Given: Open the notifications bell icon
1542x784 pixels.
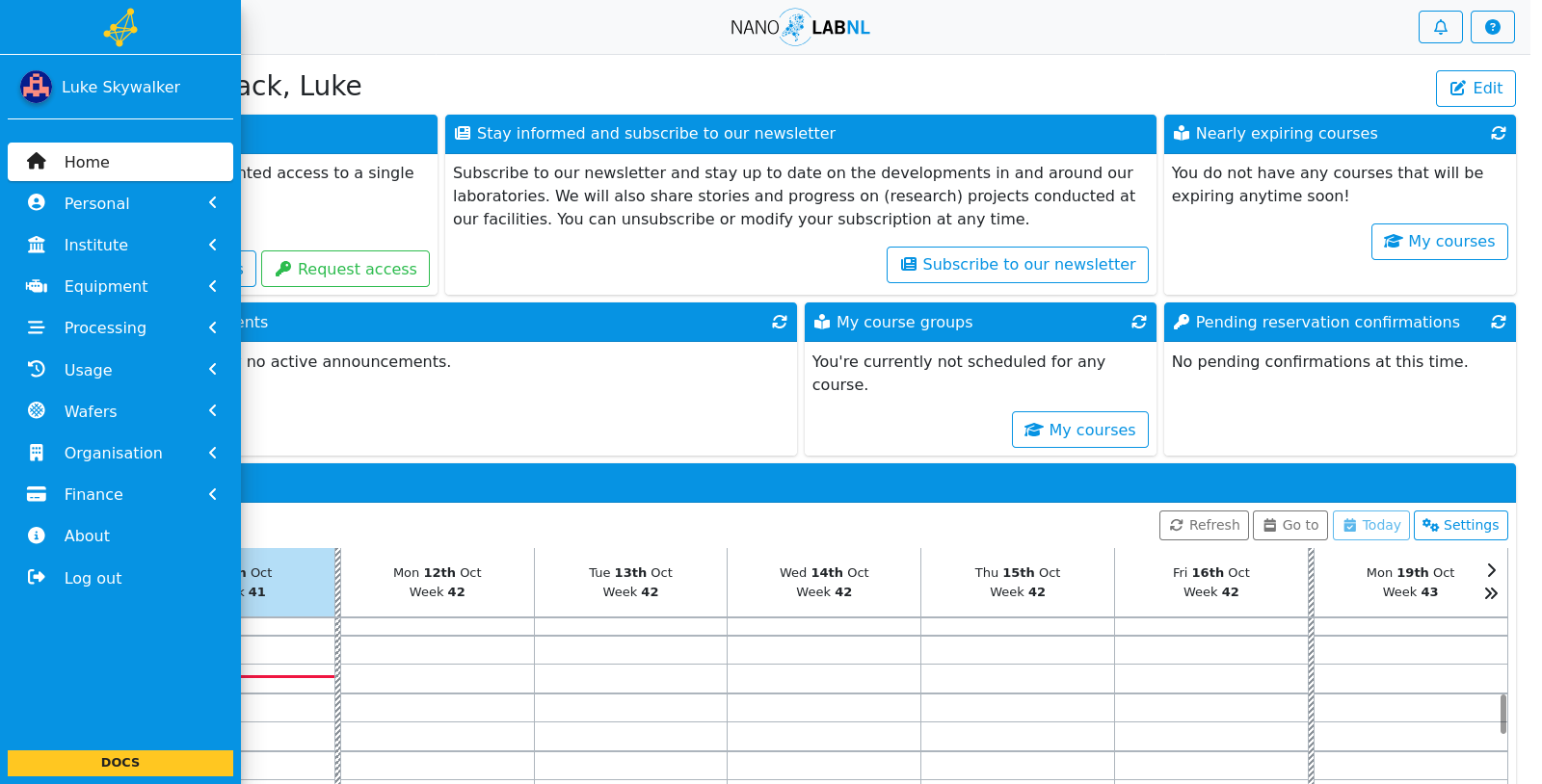Looking at the screenshot, I should [1440, 27].
